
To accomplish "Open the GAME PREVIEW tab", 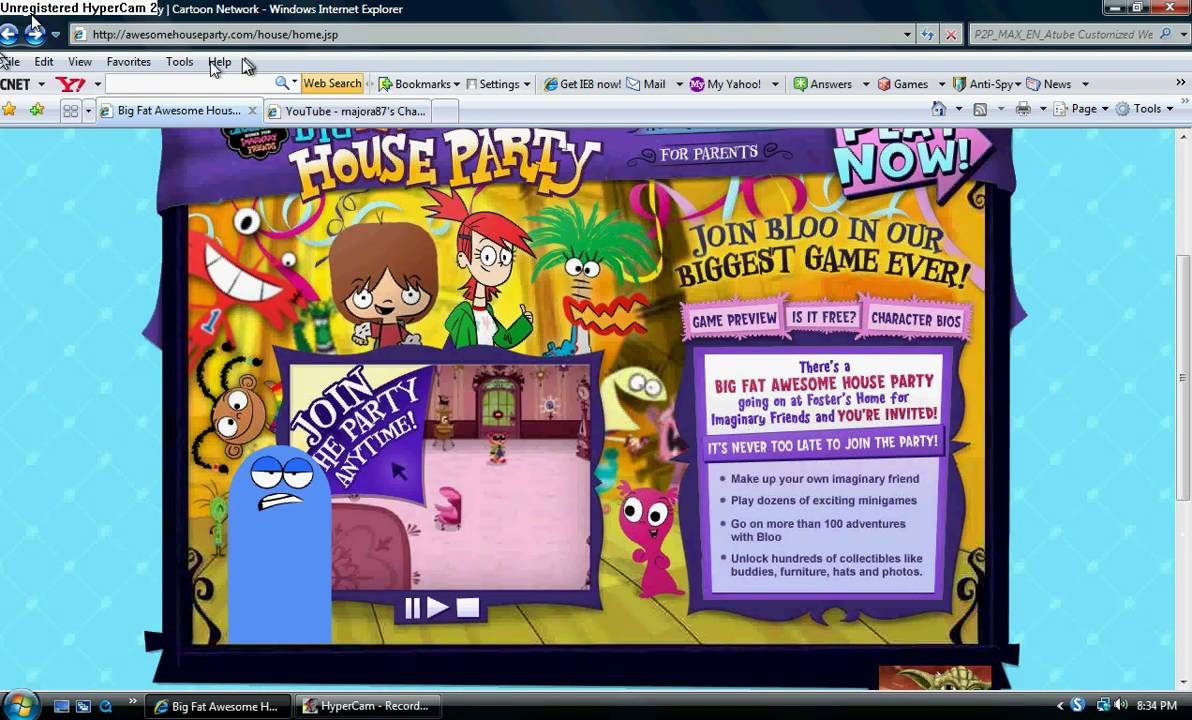I will [x=734, y=319].
